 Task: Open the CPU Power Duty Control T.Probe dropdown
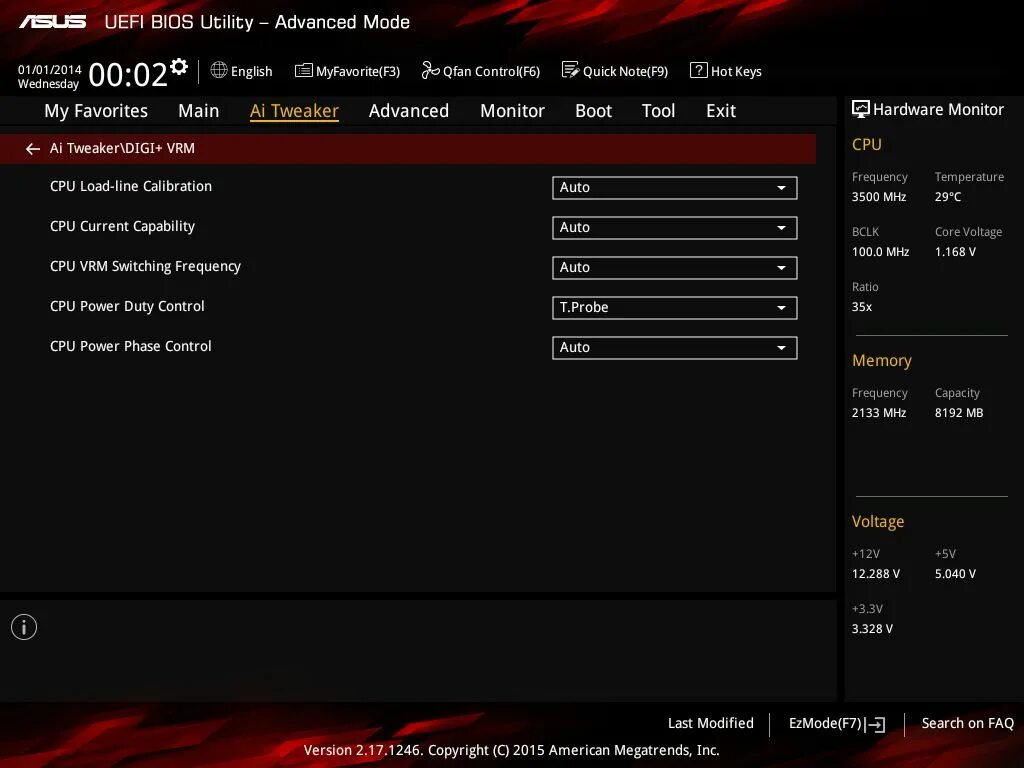click(x=674, y=307)
